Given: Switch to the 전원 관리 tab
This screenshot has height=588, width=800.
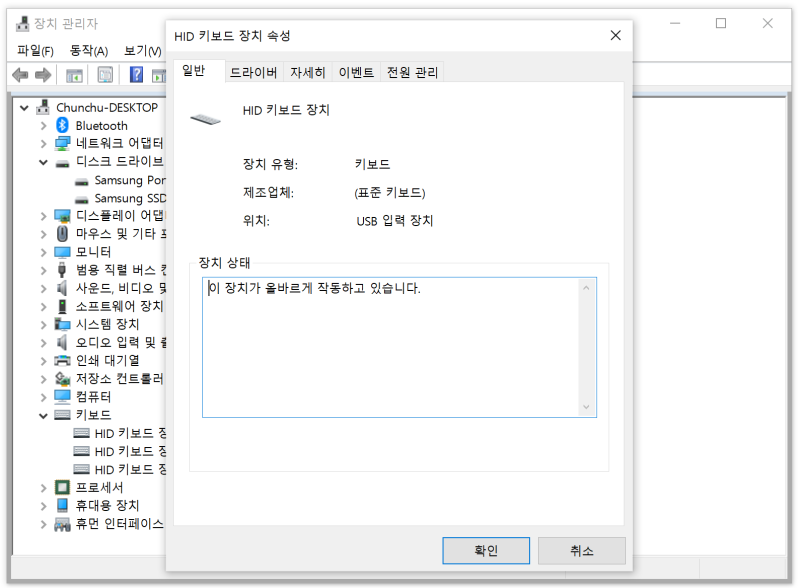Looking at the screenshot, I should pos(412,72).
